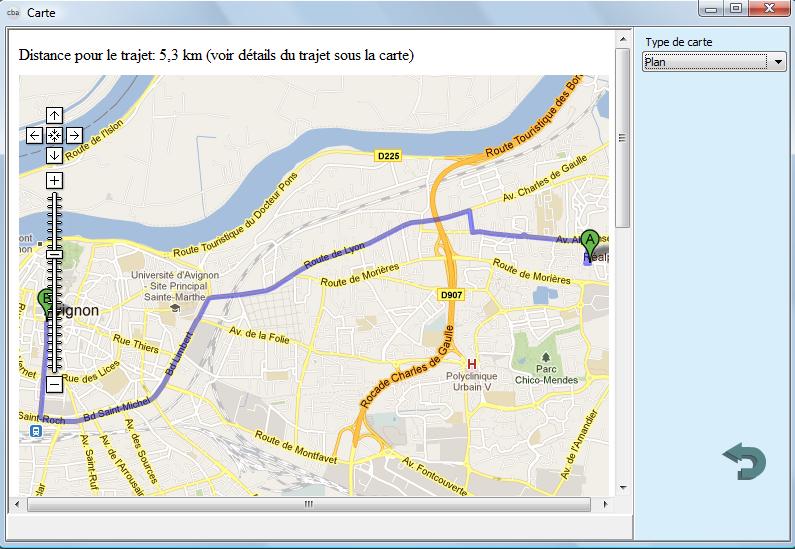Click vertical scrollbar down arrow
The image size is (795, 549).
coord(623,488)
